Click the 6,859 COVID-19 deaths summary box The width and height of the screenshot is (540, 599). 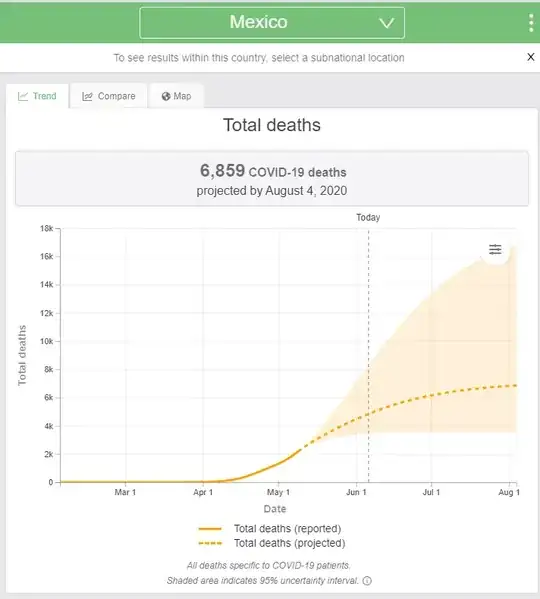(x=272, y=179)
